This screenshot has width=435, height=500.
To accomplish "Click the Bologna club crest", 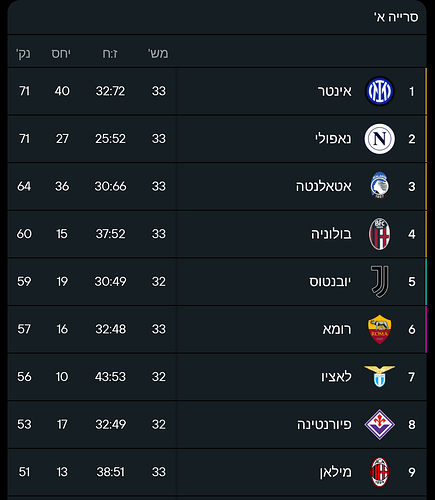I will (380, 234).
